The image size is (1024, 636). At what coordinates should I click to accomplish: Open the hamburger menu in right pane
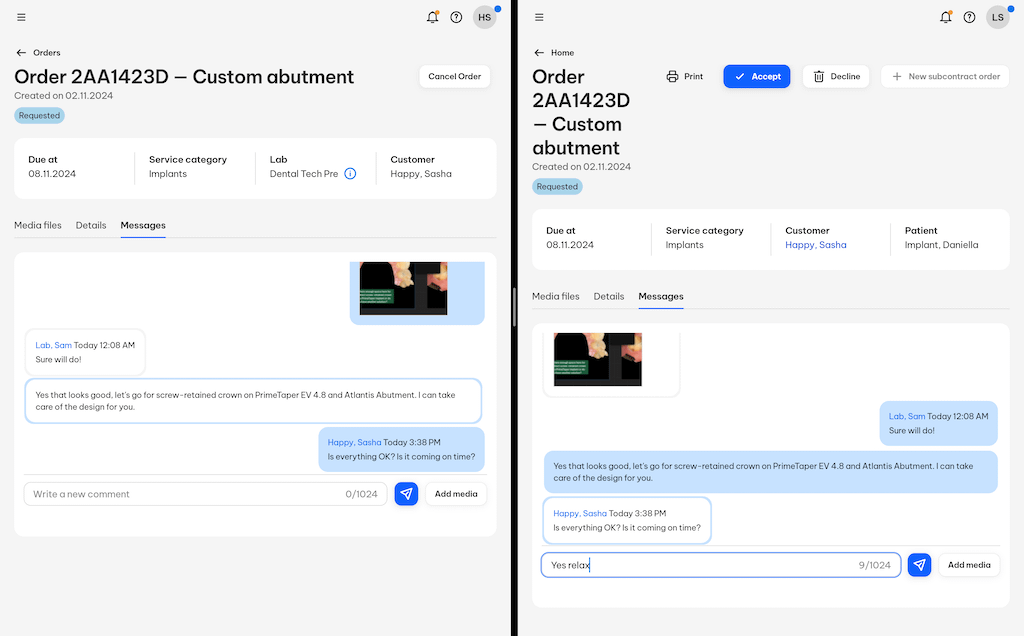pyautogui.click(x=539, y=17)
